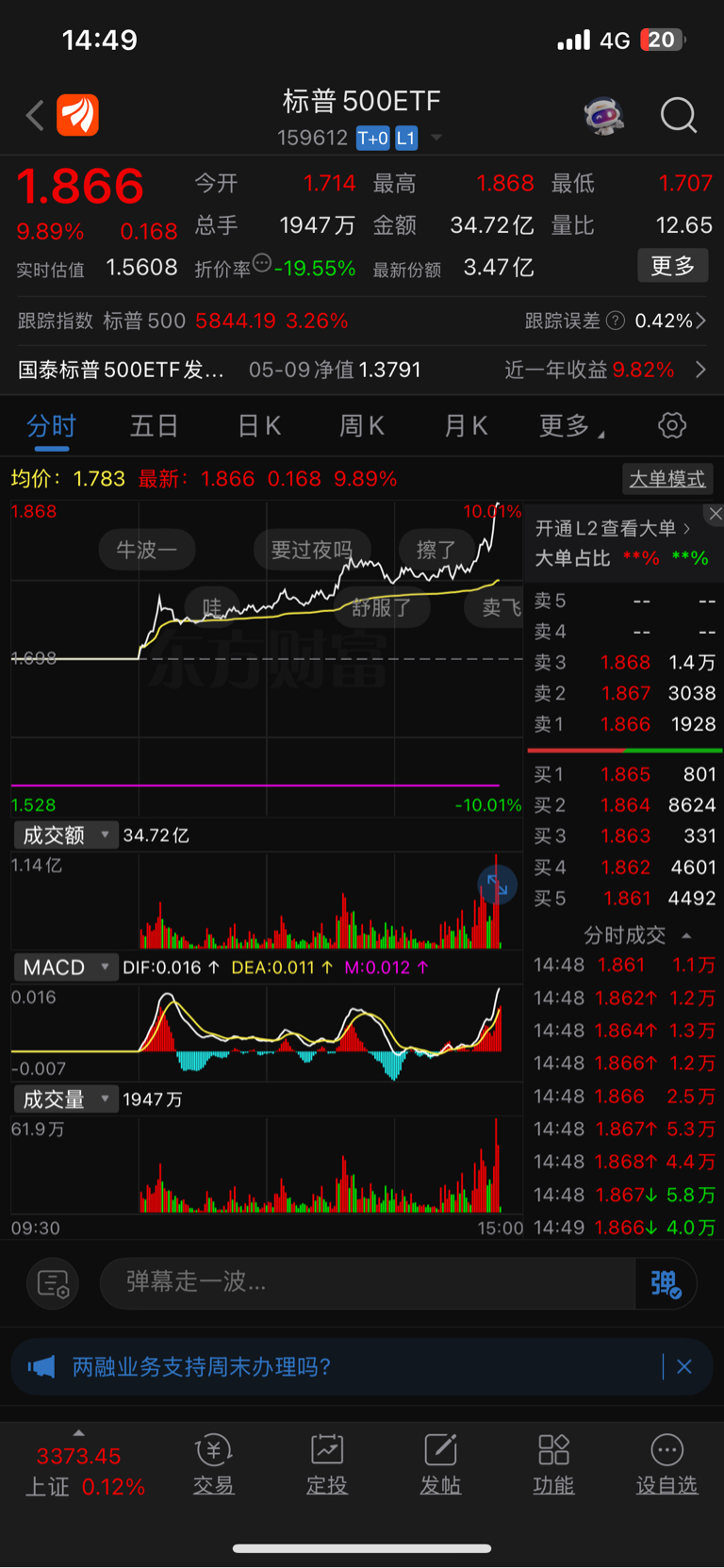Select 买4 price 1.862 row
724x1568 pixels.
(x=624, y=867)
